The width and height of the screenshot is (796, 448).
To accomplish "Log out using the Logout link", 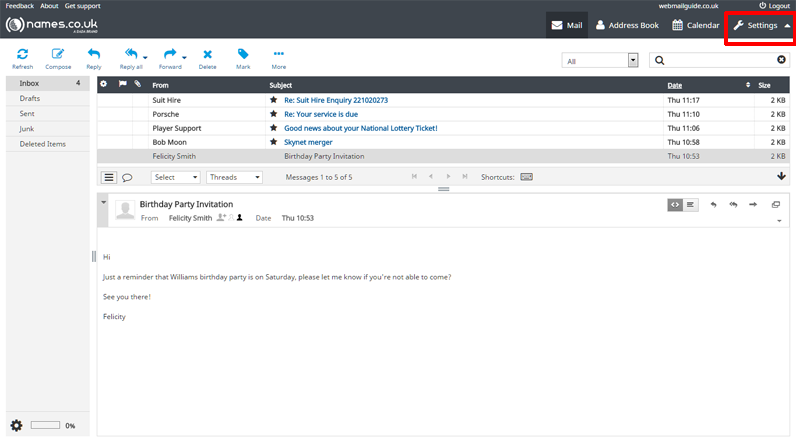I will 774,6.
